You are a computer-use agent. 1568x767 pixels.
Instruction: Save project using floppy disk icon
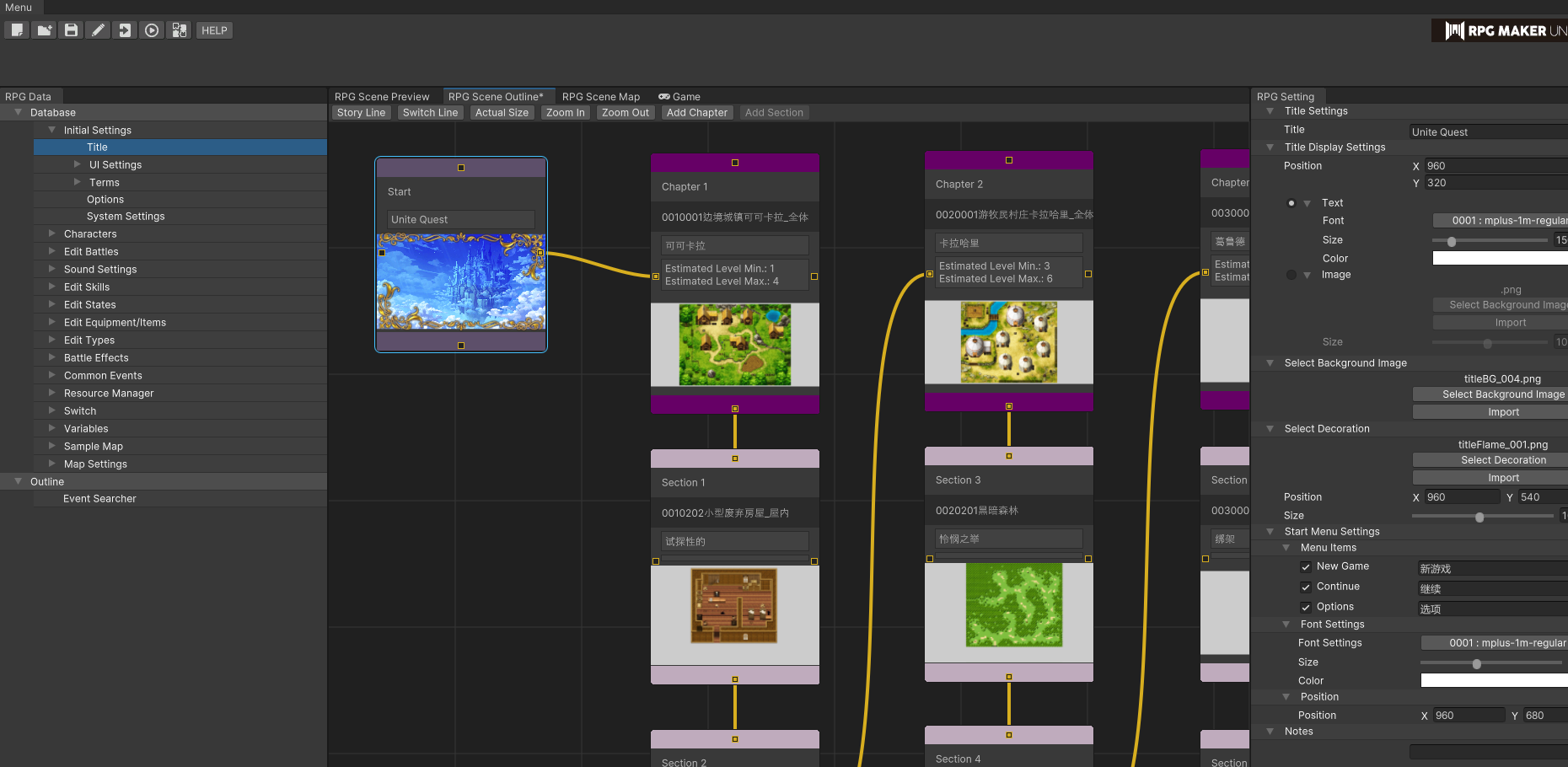point(71,30)
